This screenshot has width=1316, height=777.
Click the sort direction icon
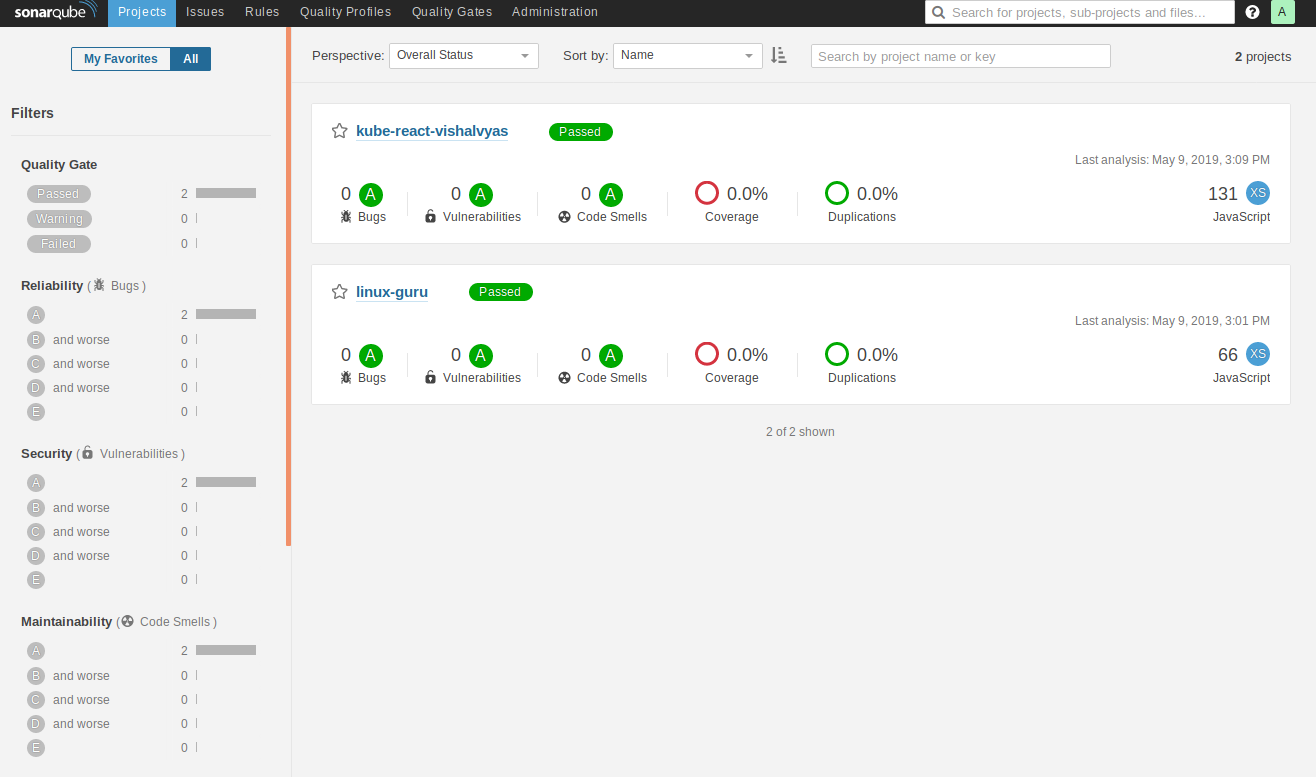pos(778,56)
